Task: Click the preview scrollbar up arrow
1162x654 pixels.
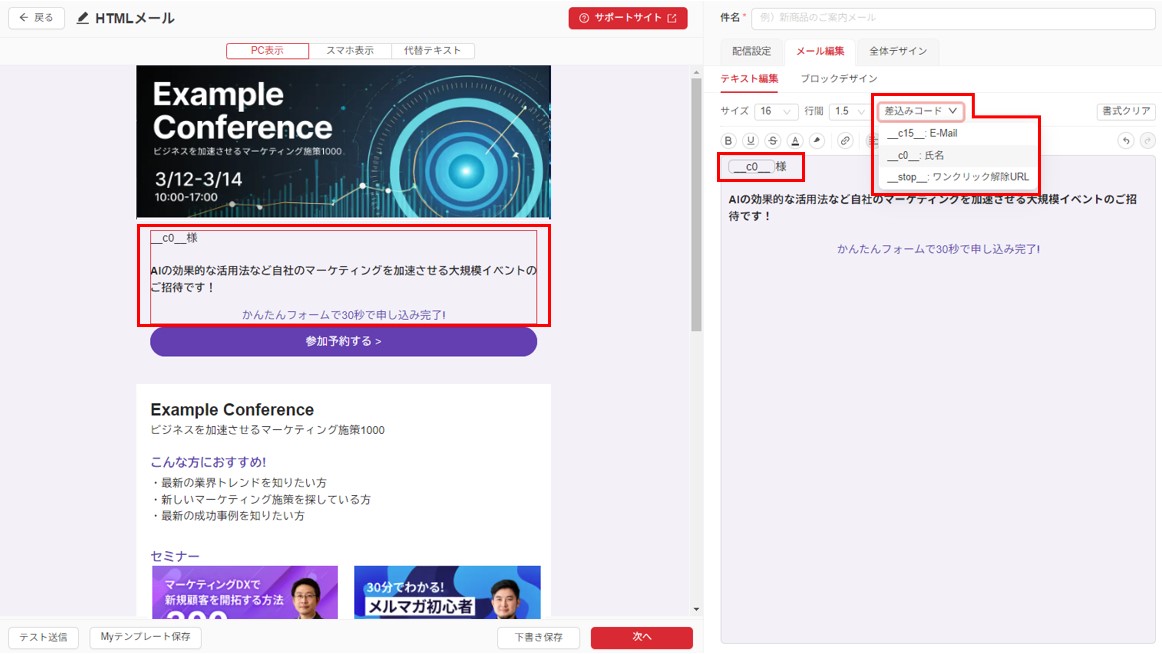Action: click(x=696, y=73)
